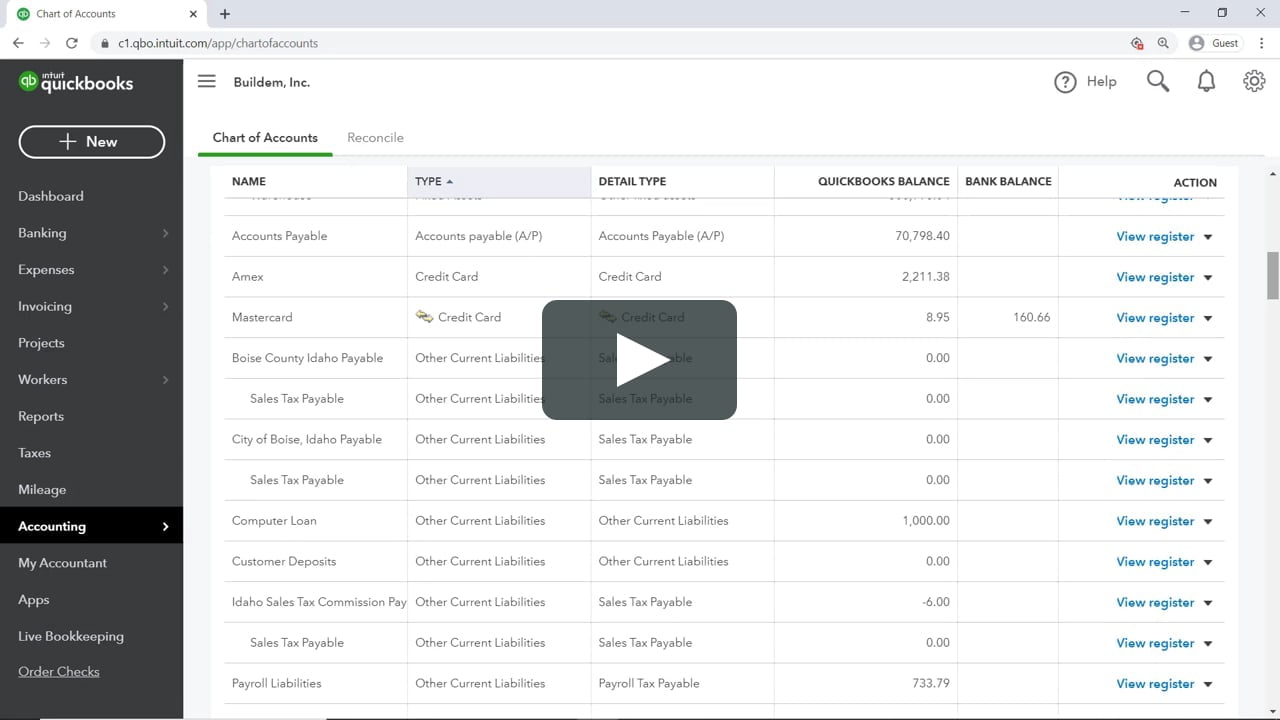
Task: Open Taxes in the sidebar
Action: (x=34, y=453)
